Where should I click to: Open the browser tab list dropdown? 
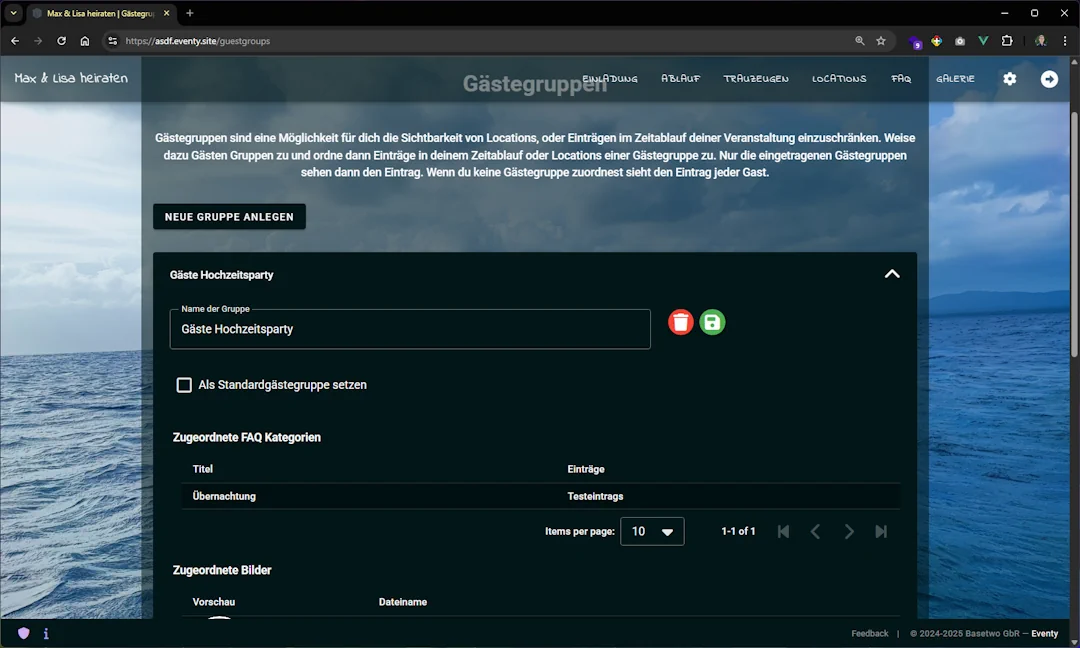[14, 13]
